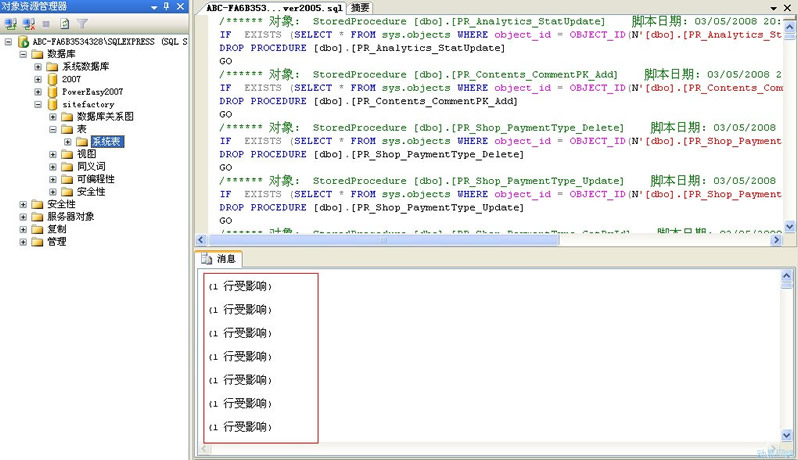This screenshot has width=798, height=460.
Task: Click the 表 folder icon
Action: pyautogui.click(x=67, y=129)
